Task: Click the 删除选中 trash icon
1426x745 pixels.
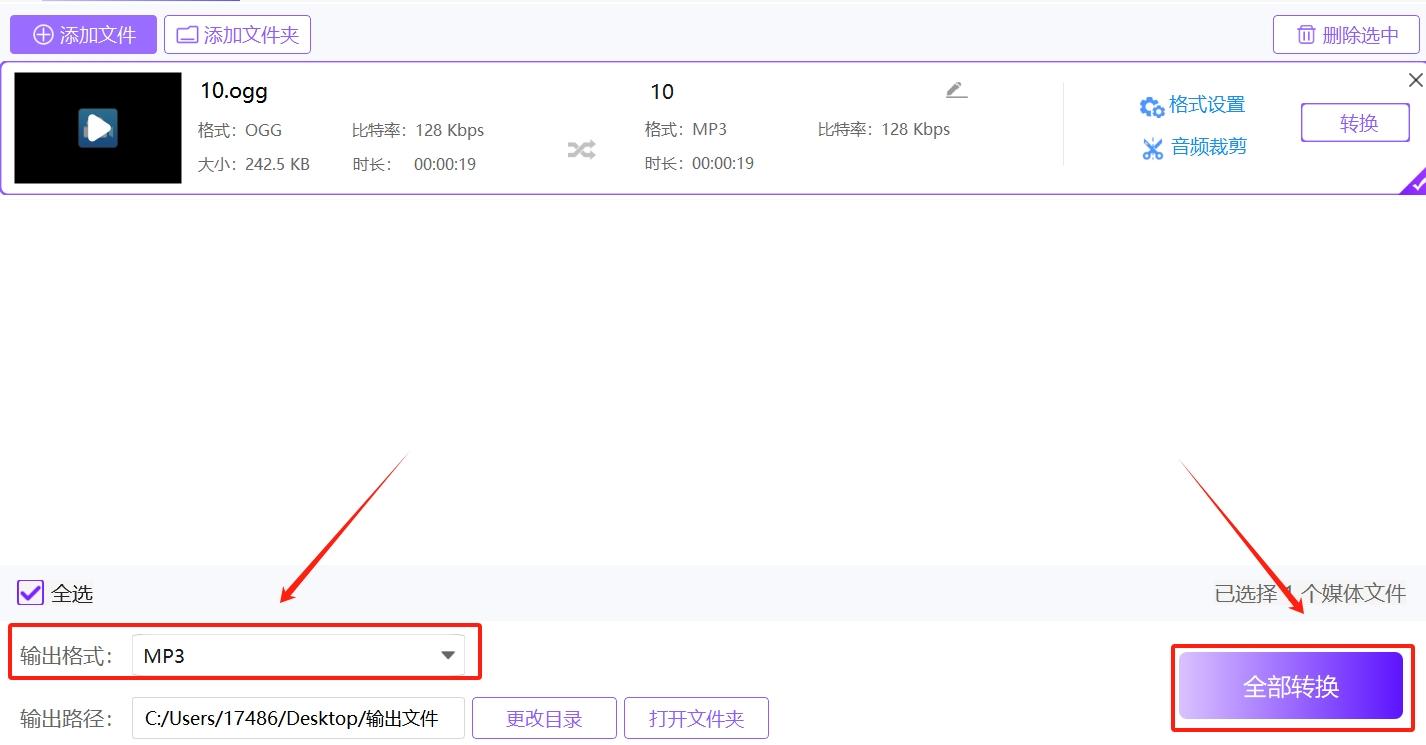Action: point(1305,33)
